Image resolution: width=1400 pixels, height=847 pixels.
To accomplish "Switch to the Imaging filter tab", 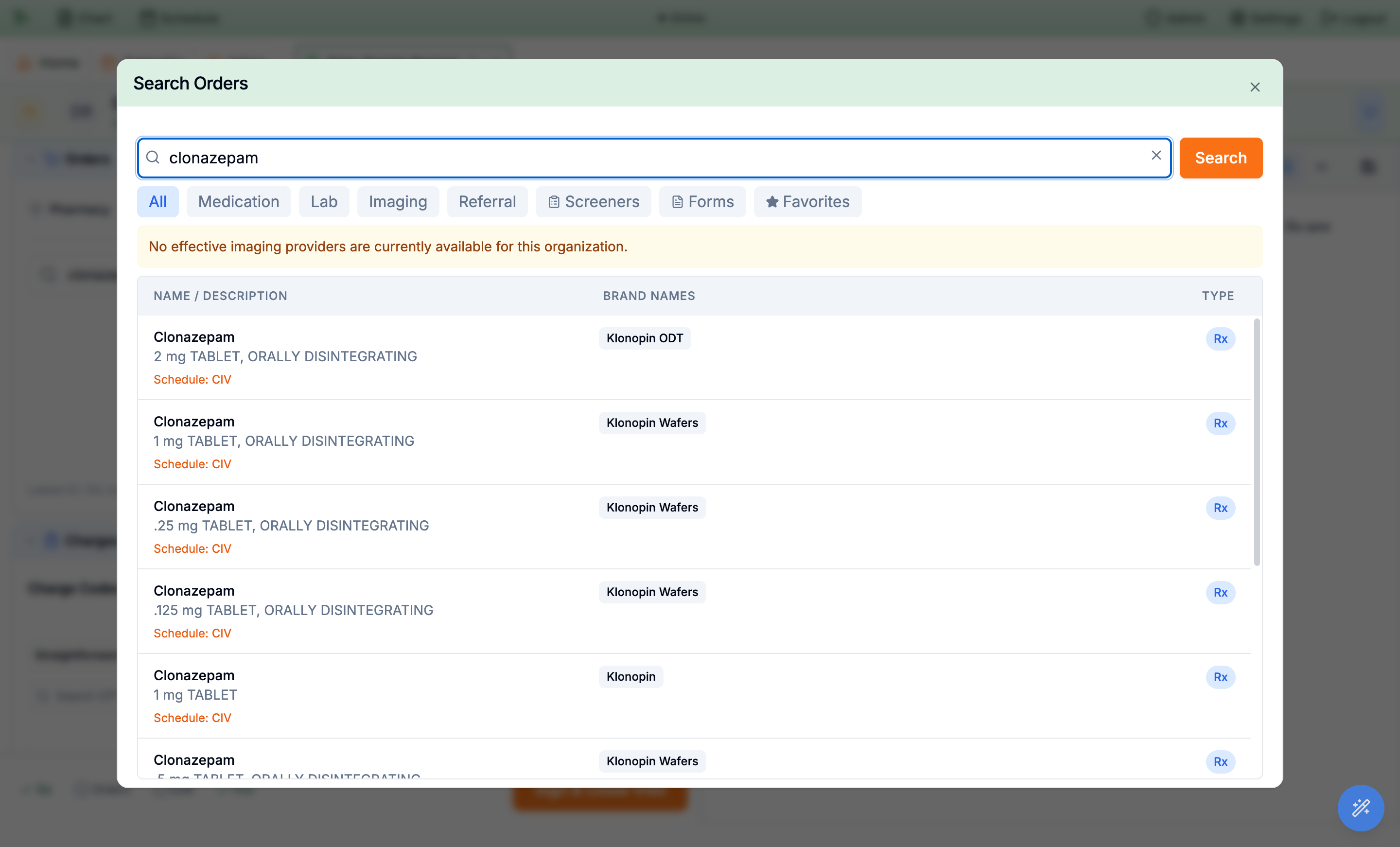I will [x=398, y=202].
